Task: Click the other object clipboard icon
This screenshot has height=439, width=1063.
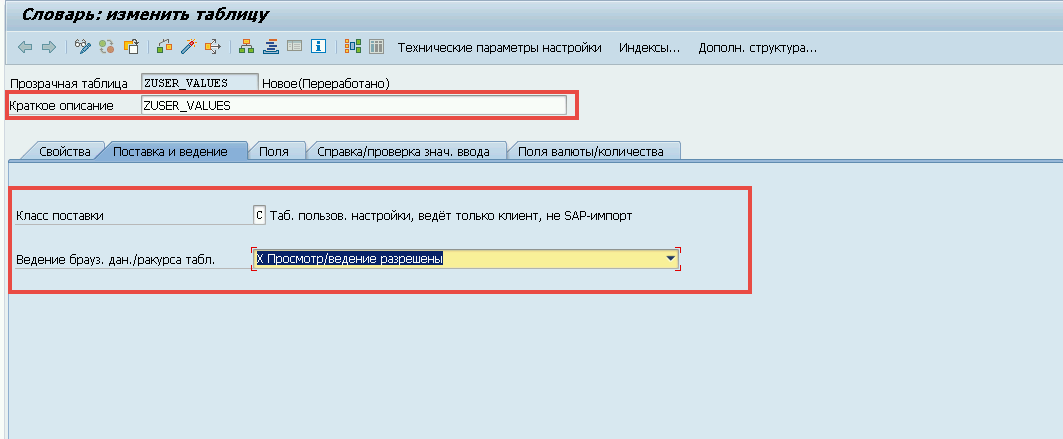Action: (x=130, y=47)
